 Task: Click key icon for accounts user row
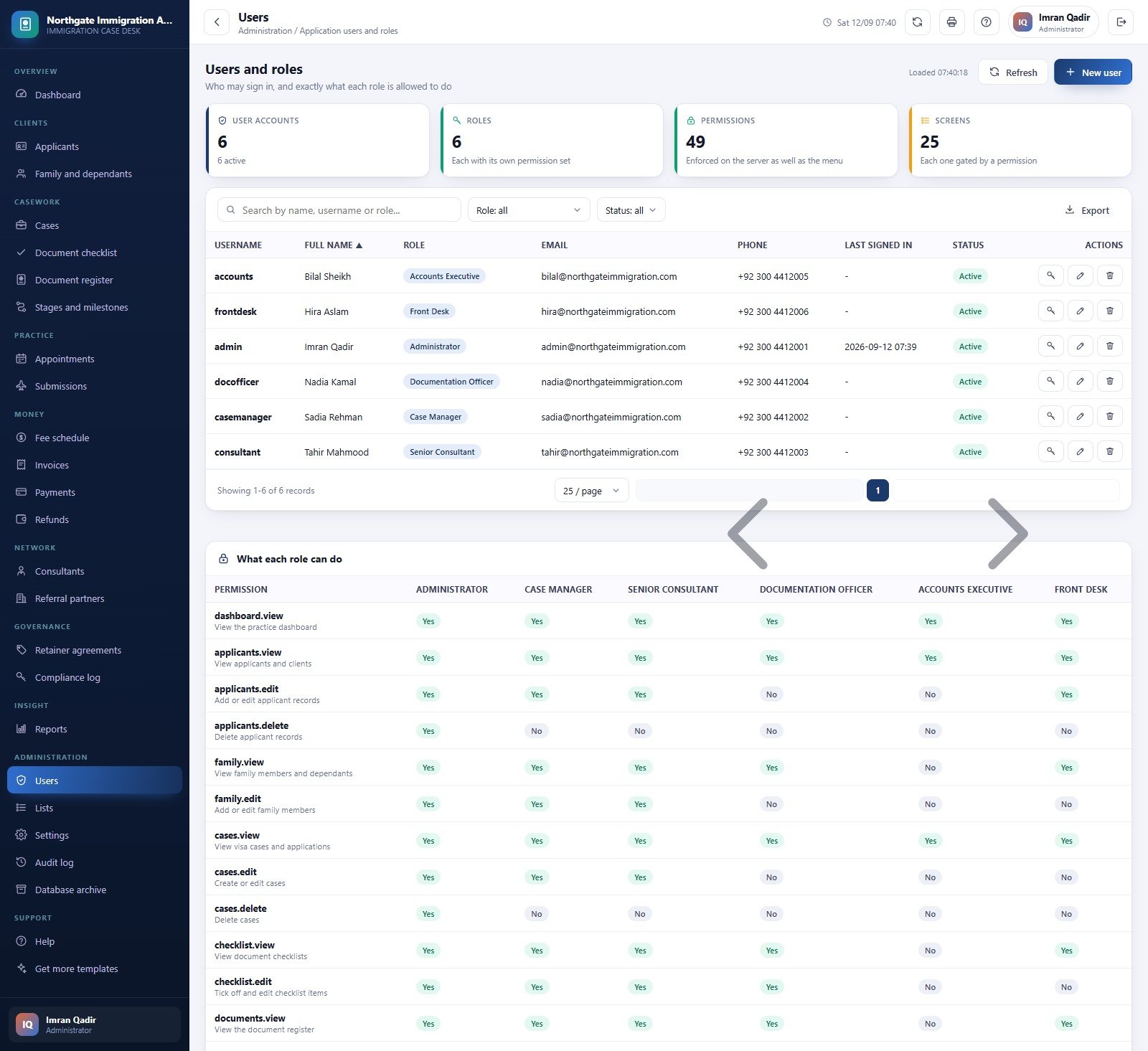[x=1050, y=275]
